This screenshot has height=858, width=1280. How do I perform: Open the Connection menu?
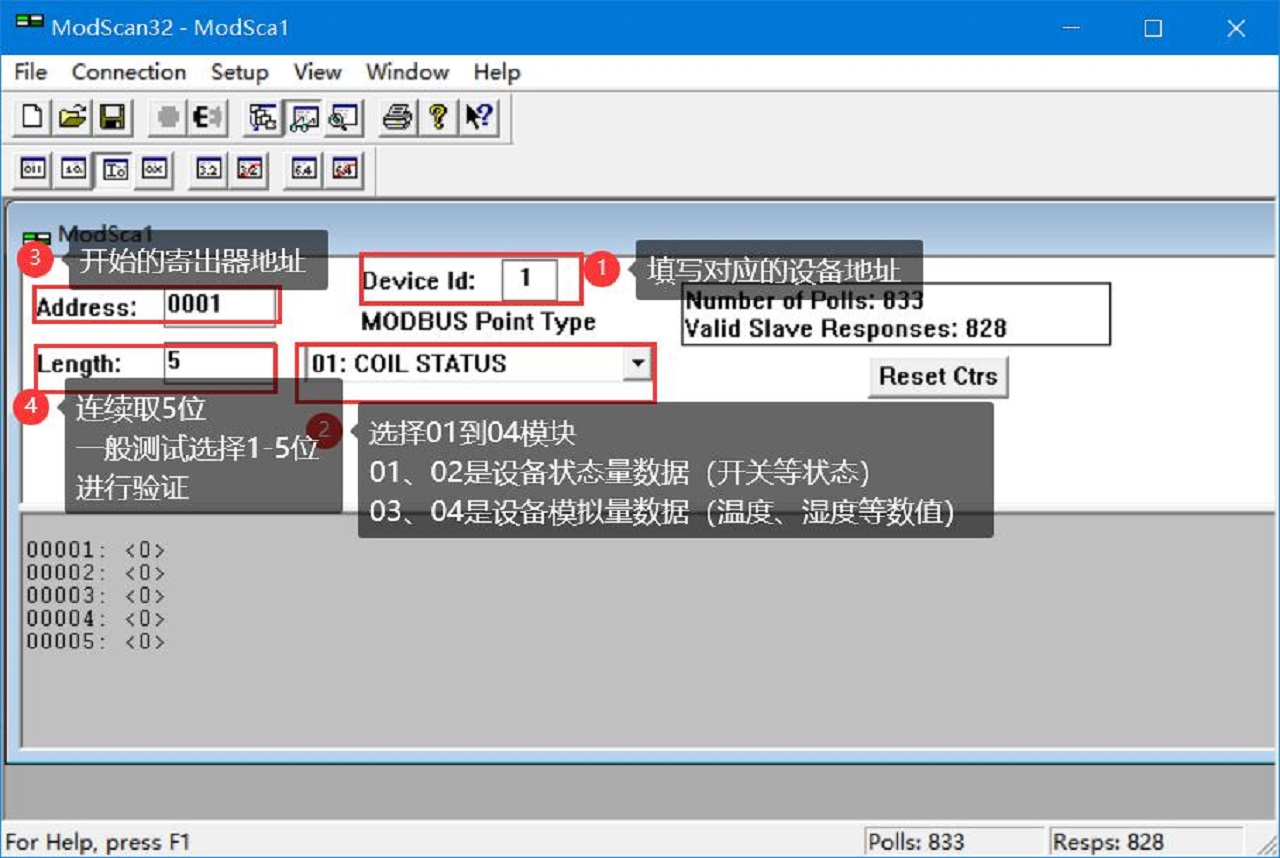tap(129, 72)
